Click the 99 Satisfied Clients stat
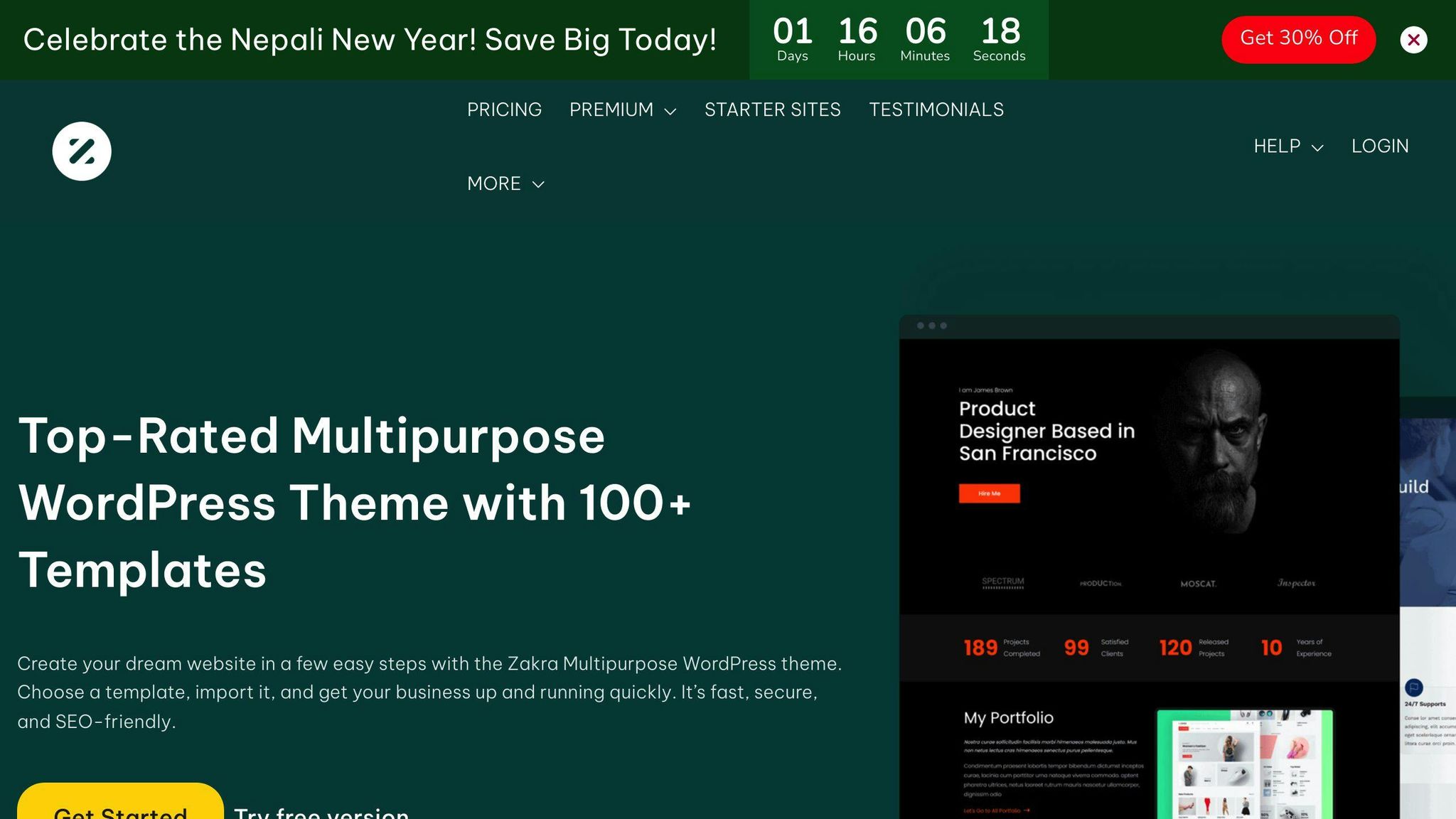The width and height of the screenshot is (1456, 819). (1096, 648)
